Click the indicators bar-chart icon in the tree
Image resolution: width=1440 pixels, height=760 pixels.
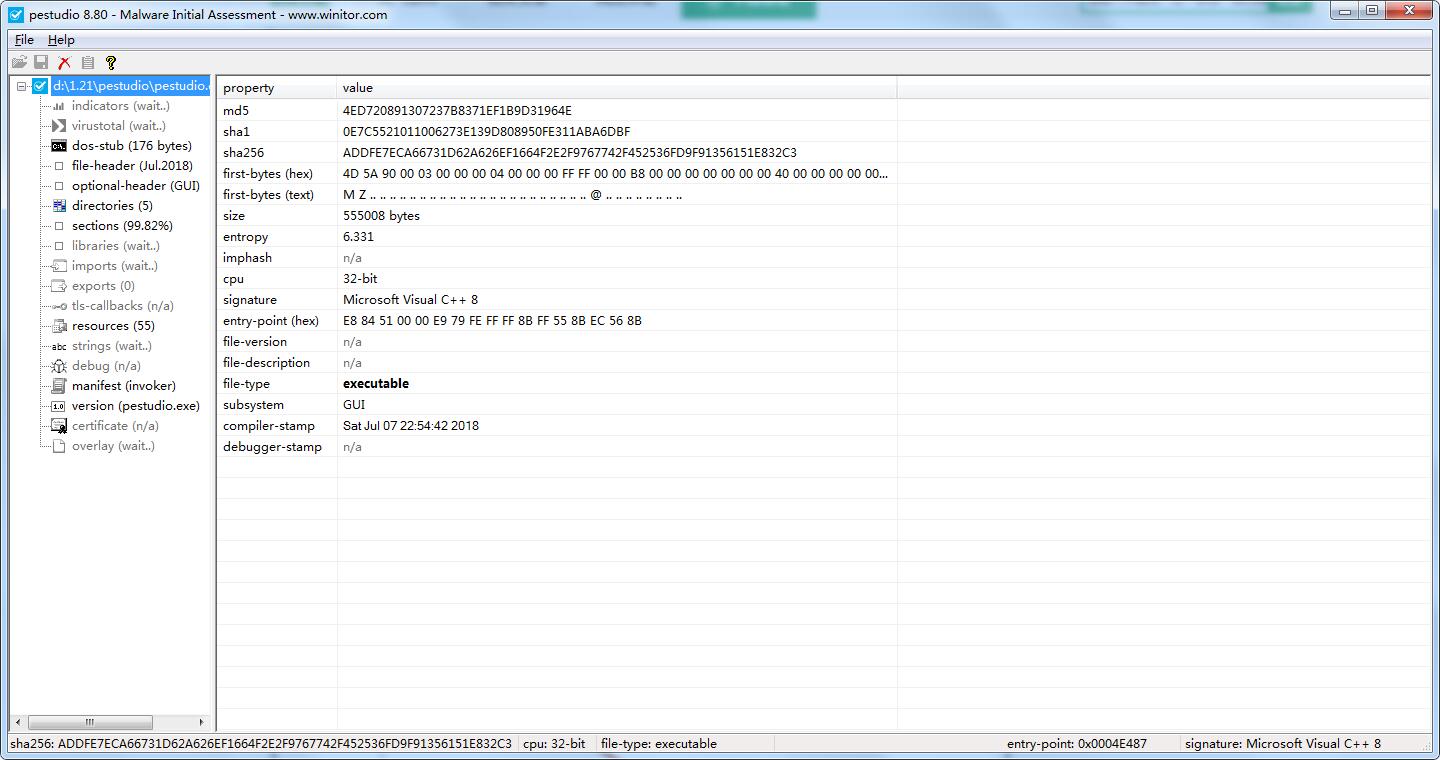click(x=59, y=106)
